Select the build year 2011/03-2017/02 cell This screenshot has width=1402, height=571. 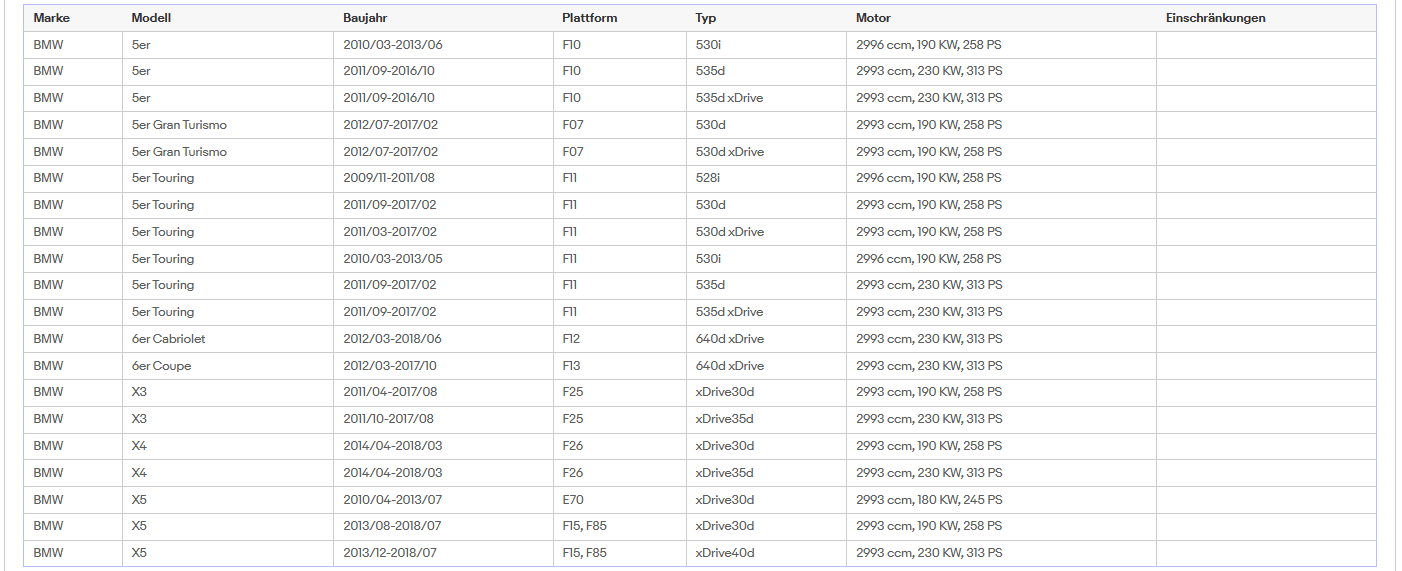pyautogui.click(x=443, y=232)
